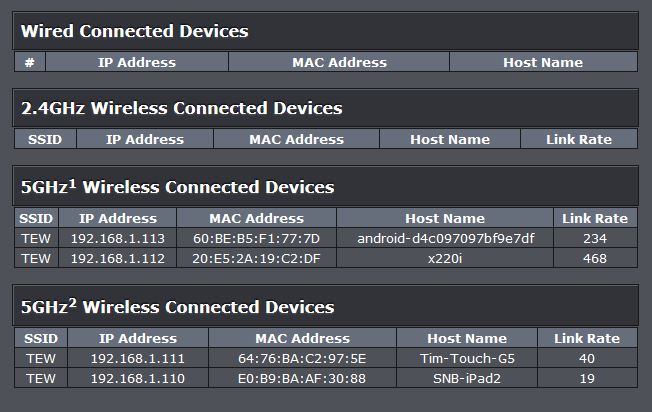
Task: Click the Wired Connected Devices section title
Action: tap(135, 31)
